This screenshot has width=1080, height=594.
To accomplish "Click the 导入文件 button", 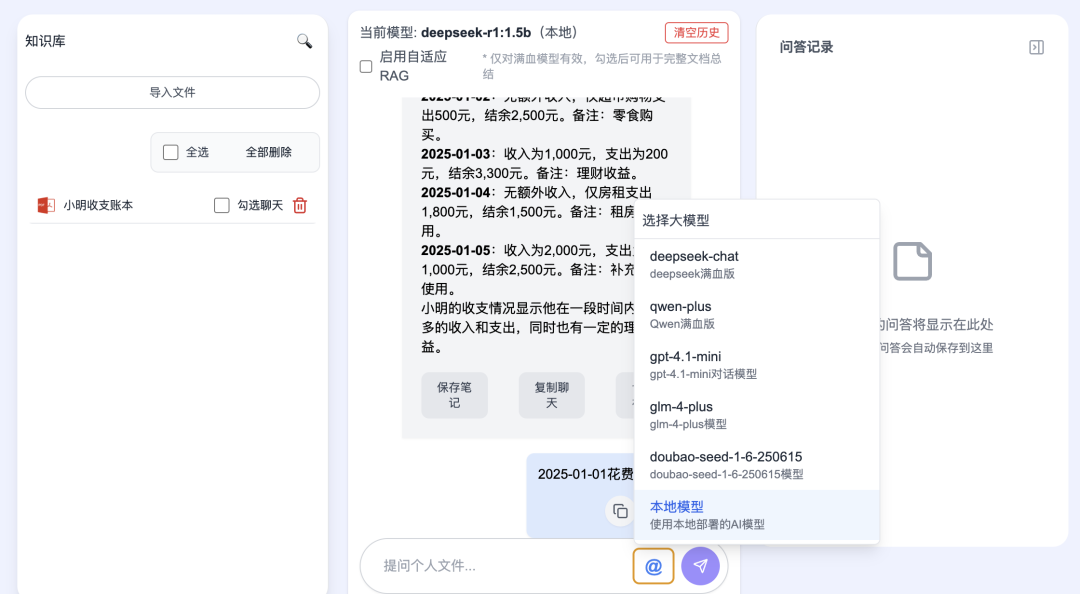I will (x=172, y=92).
